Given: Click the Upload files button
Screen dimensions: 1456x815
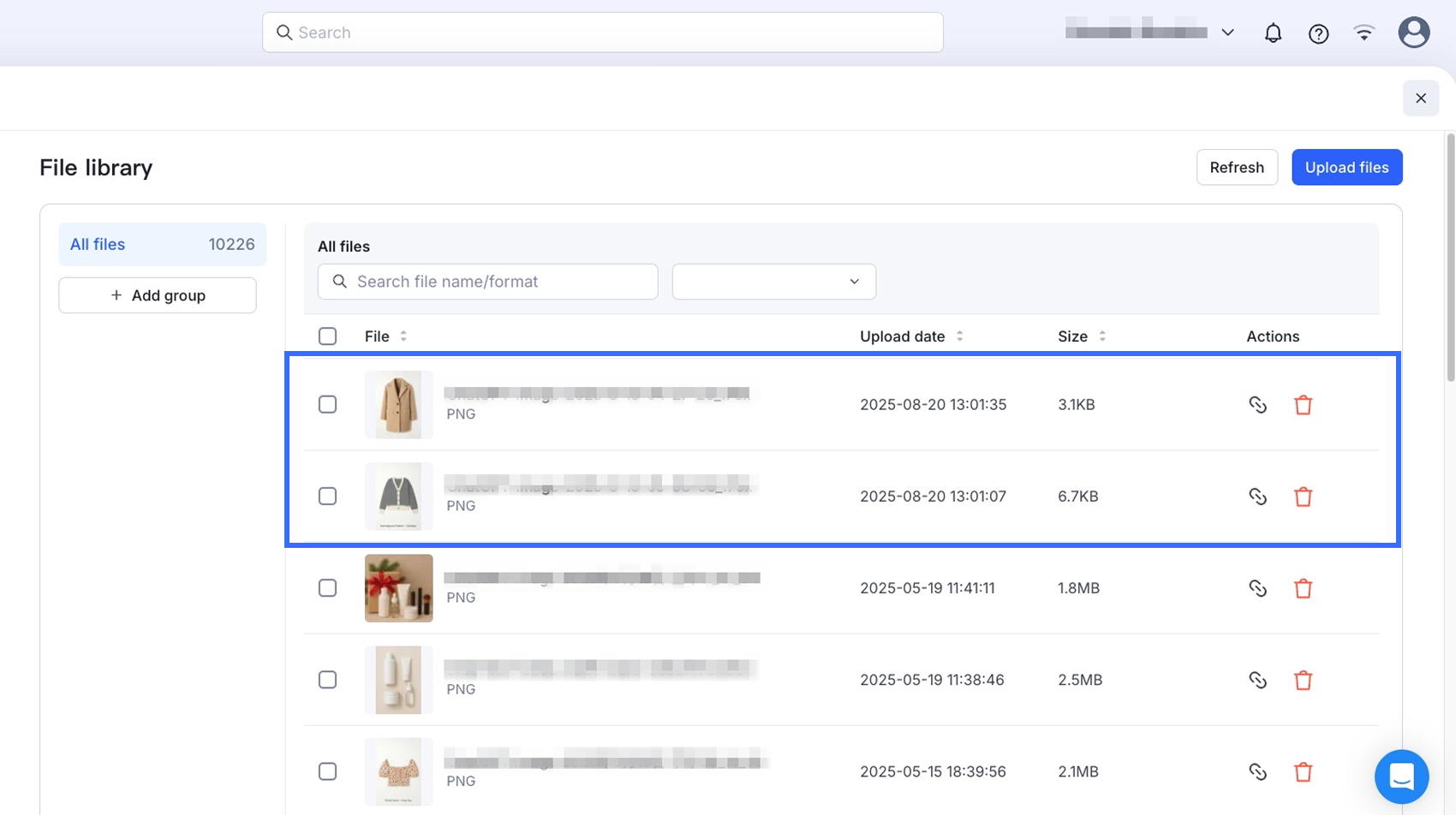Looking at the screenshot, I should [x=1346, y=168].
